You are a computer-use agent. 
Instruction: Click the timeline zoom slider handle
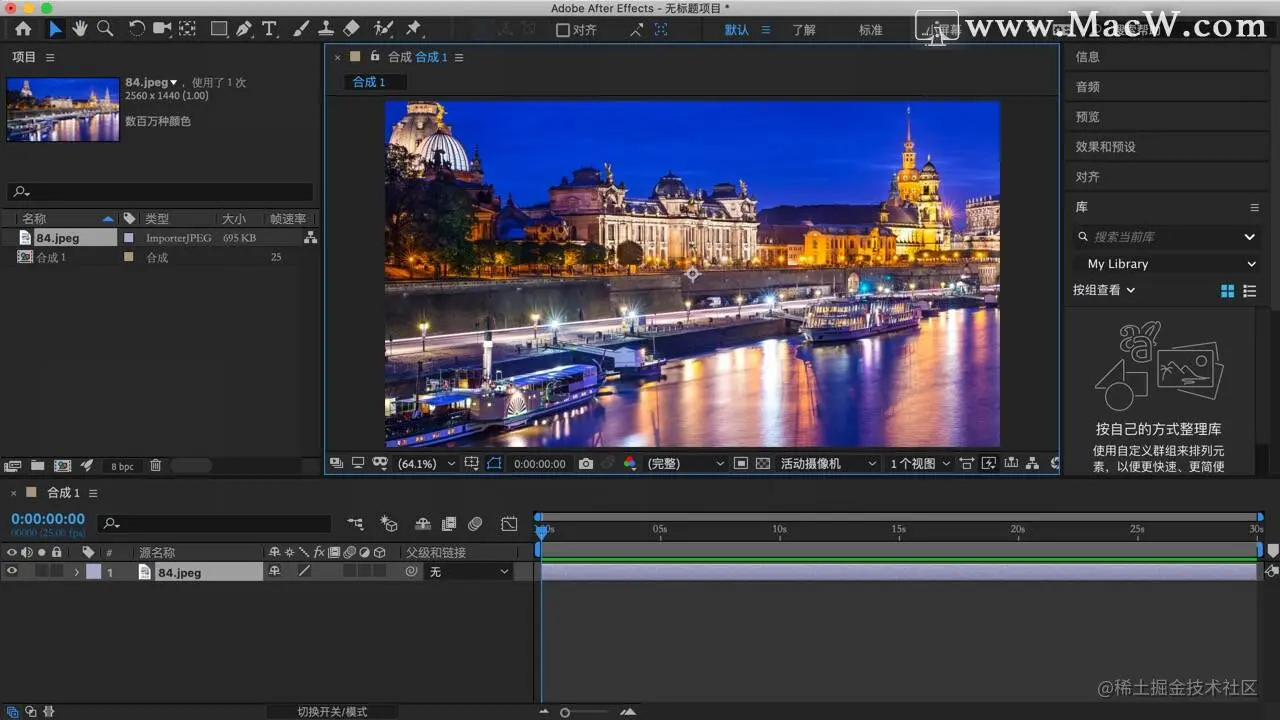(565, 712)
